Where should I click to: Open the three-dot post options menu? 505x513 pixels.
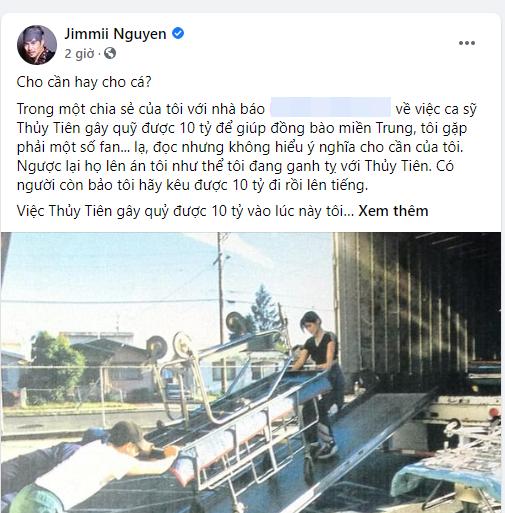(467, 43)
